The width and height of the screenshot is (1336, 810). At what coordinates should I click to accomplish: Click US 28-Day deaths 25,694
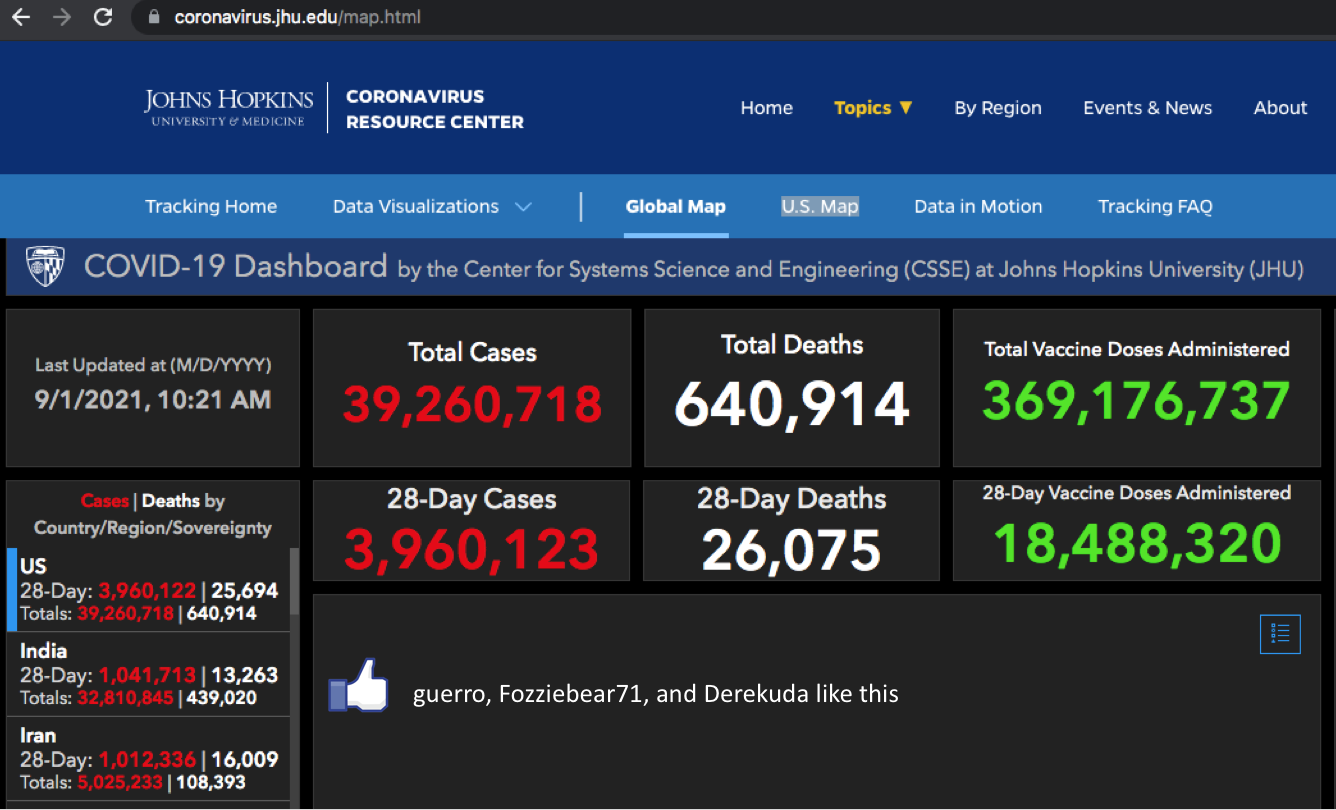[245, 591]
